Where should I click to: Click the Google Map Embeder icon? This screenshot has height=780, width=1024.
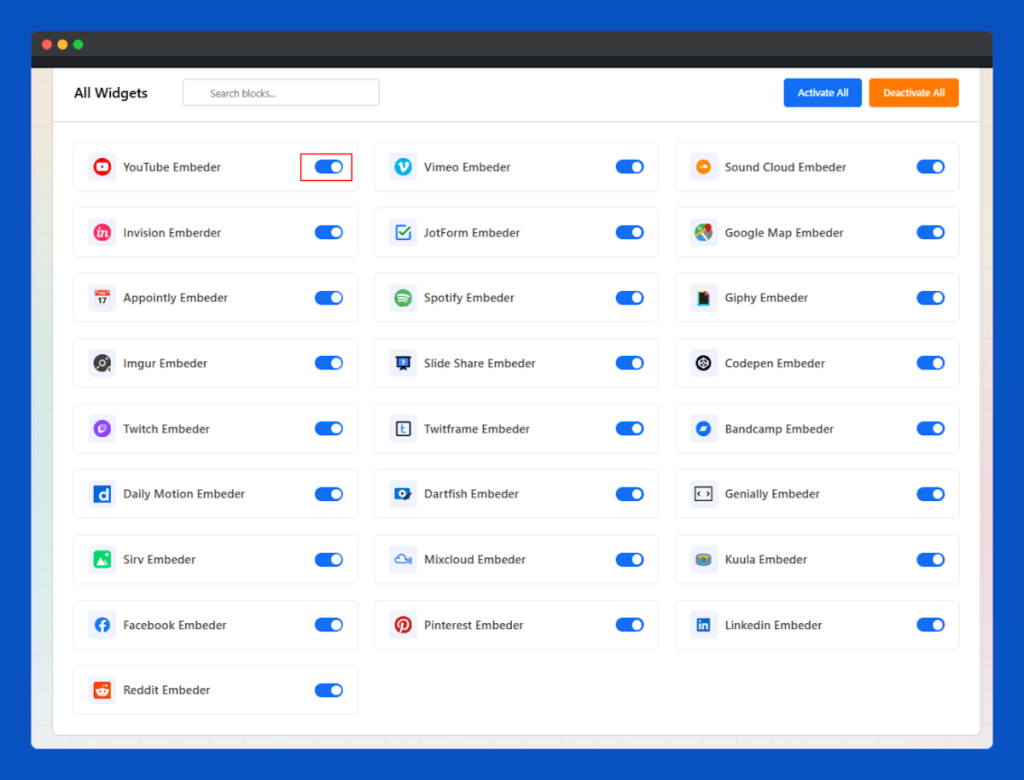(703, 232)
